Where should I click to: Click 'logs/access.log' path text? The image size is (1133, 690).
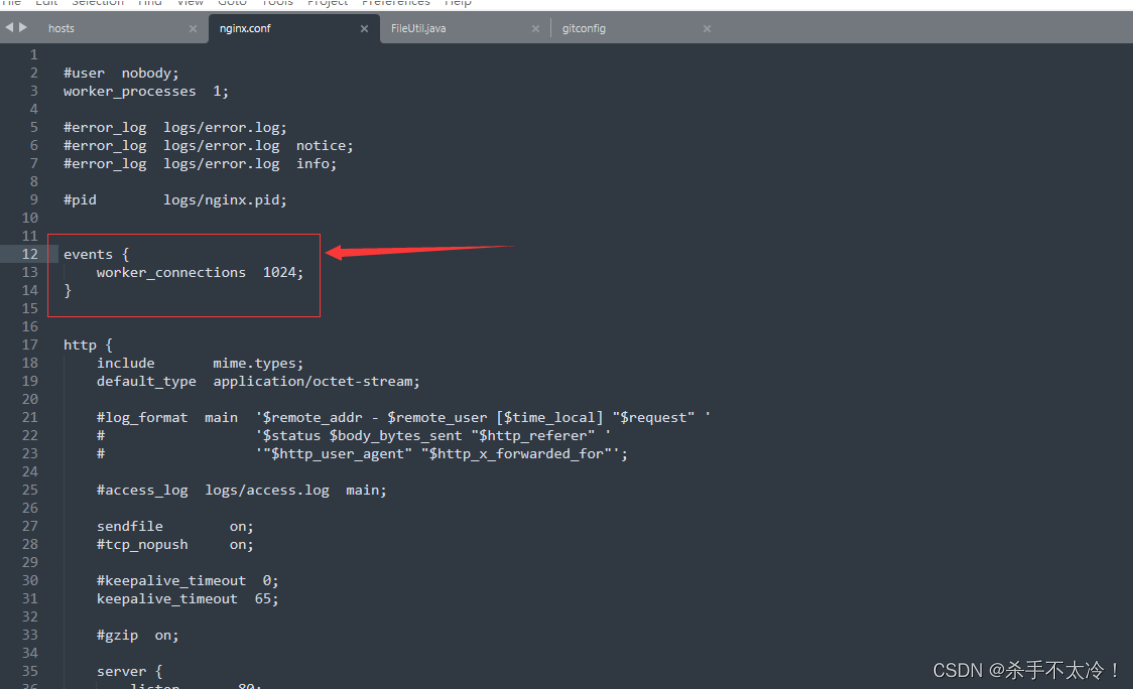[267, 491]
